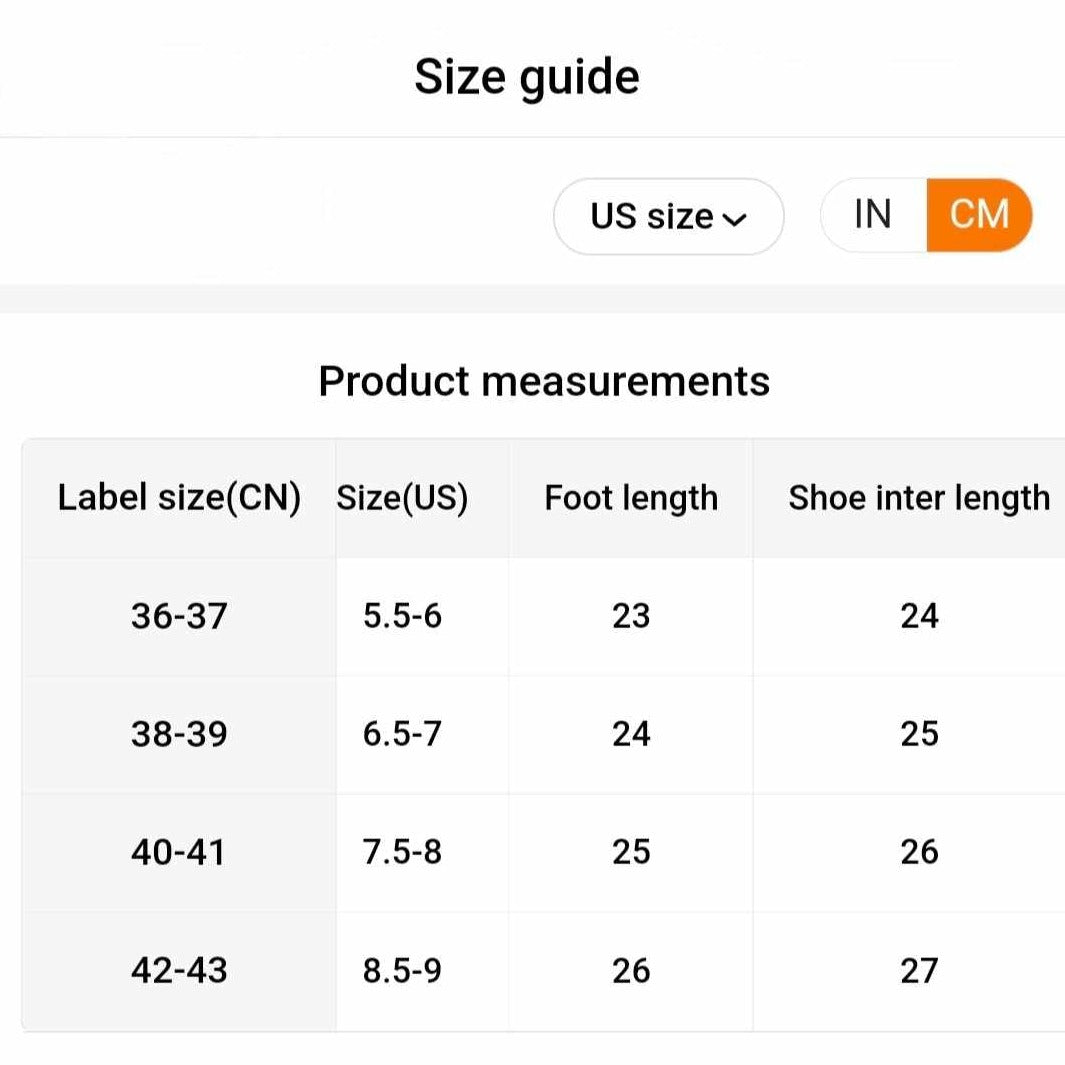Switch measurement units to IN
Image resolution: width=1065 pixels, height=1065 pixels.
click(x=872, y=214)
